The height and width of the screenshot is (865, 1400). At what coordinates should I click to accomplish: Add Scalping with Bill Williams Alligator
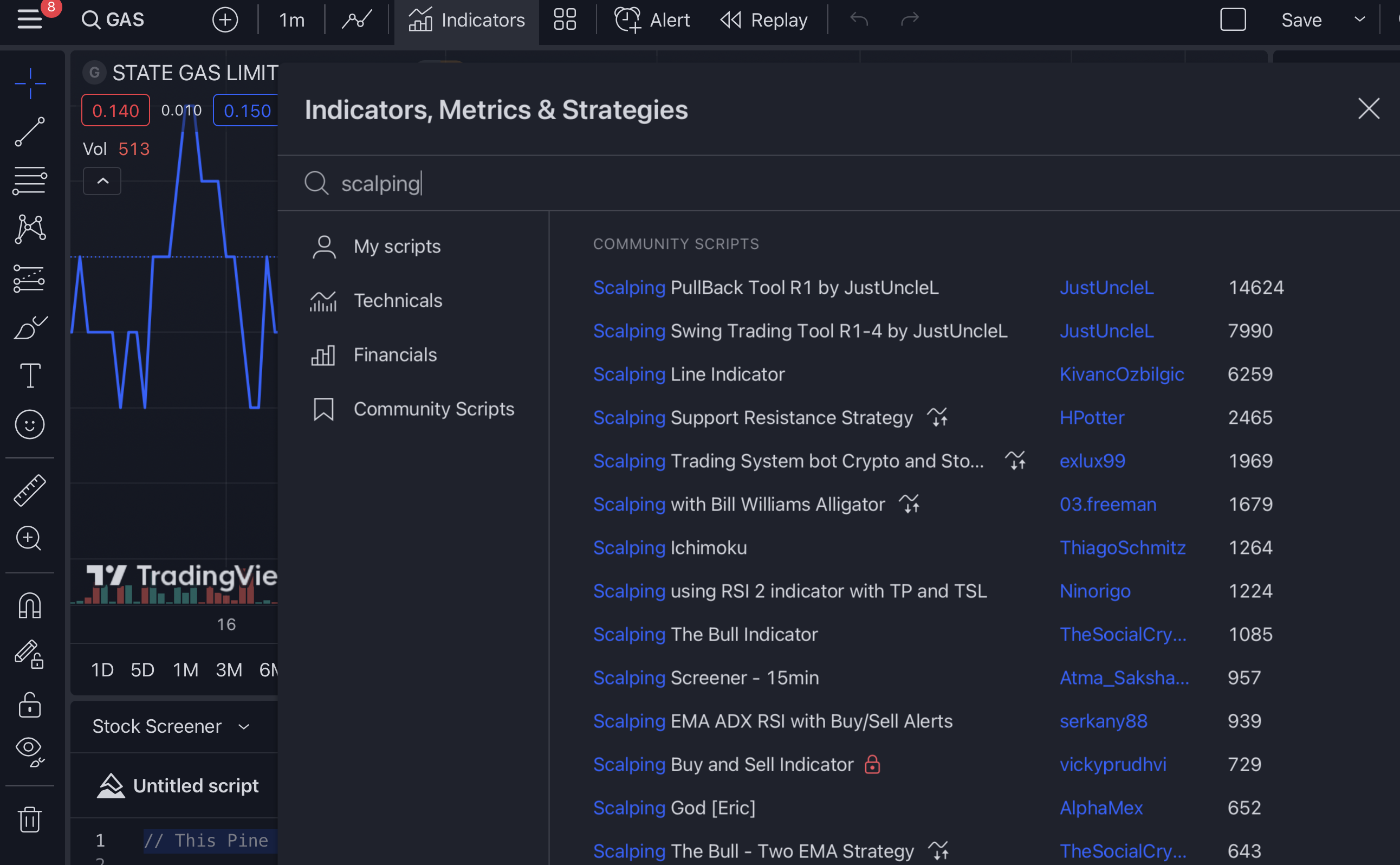pyautogui.click(x=739, y=504)
